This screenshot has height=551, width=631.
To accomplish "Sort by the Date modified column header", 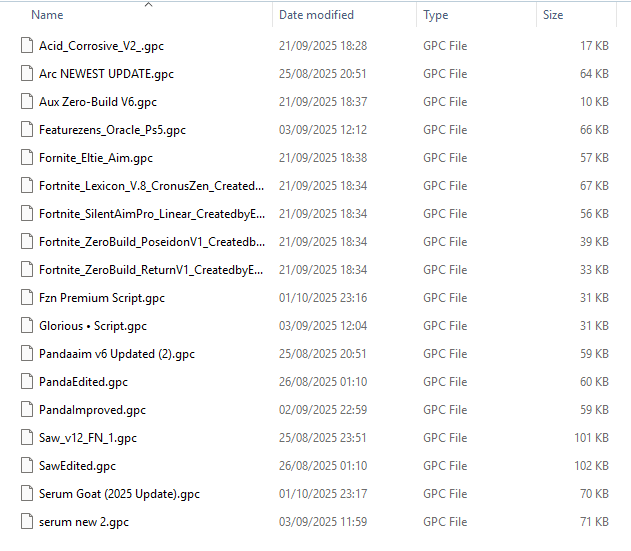I will tap(316, 15).
